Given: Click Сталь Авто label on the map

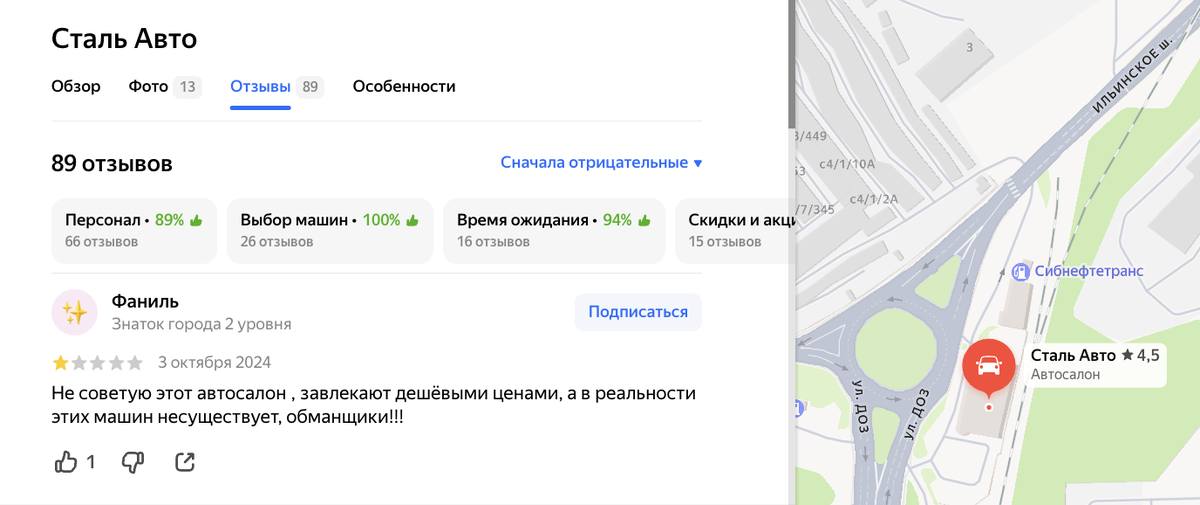Looking at the screenshot, I should pyautogui.click(x=1073, y=355).
